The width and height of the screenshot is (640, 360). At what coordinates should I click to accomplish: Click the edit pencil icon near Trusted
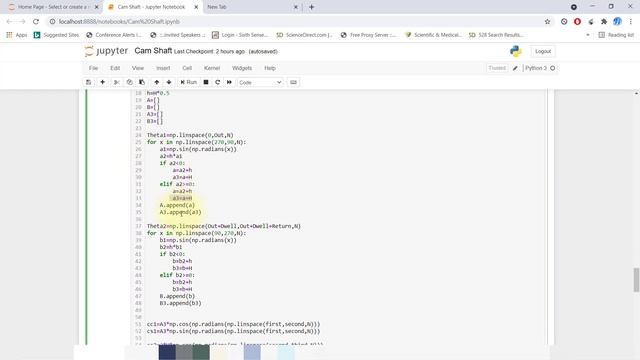[x=515, y=68]
